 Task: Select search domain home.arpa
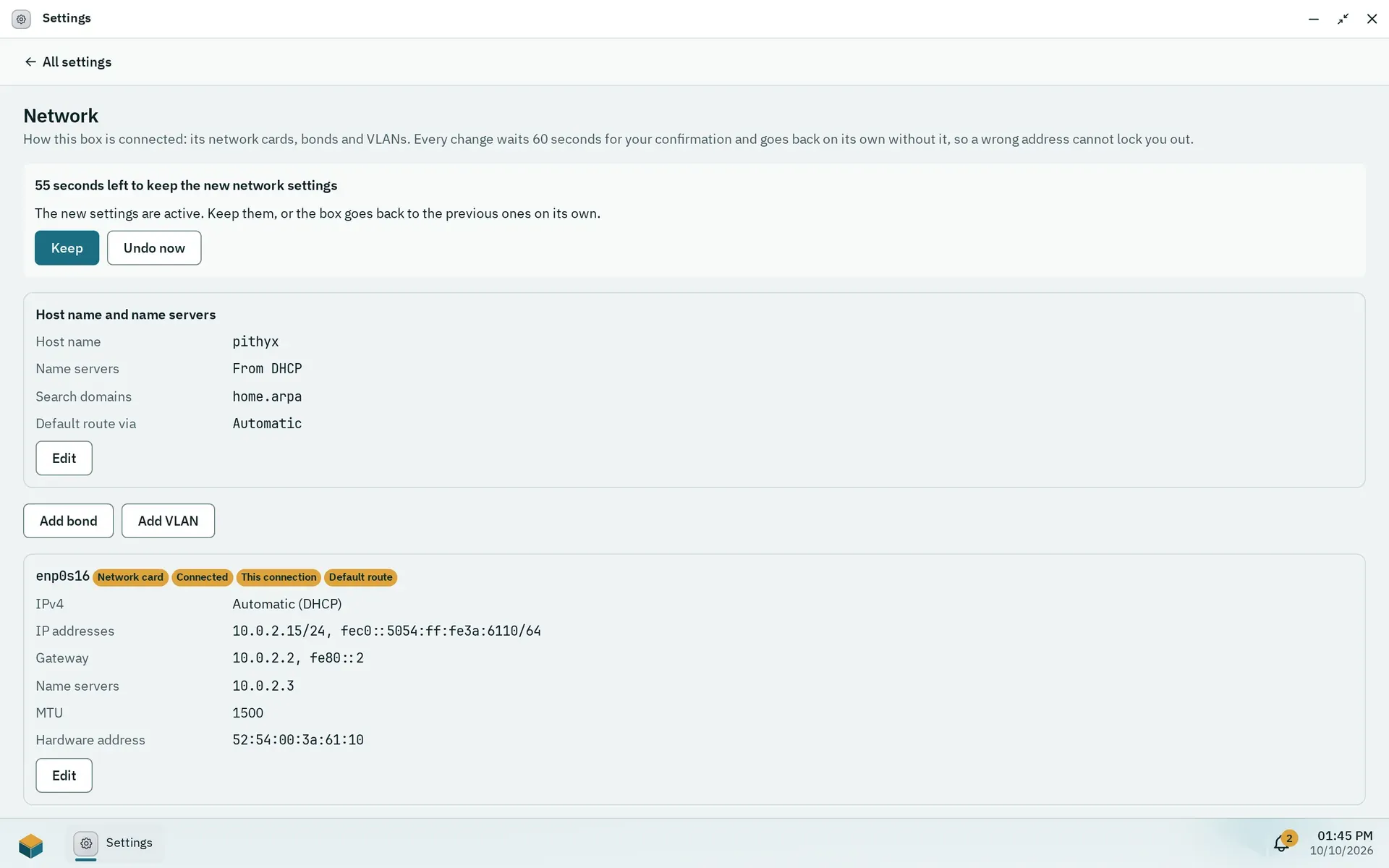click(x=267, y=396)
